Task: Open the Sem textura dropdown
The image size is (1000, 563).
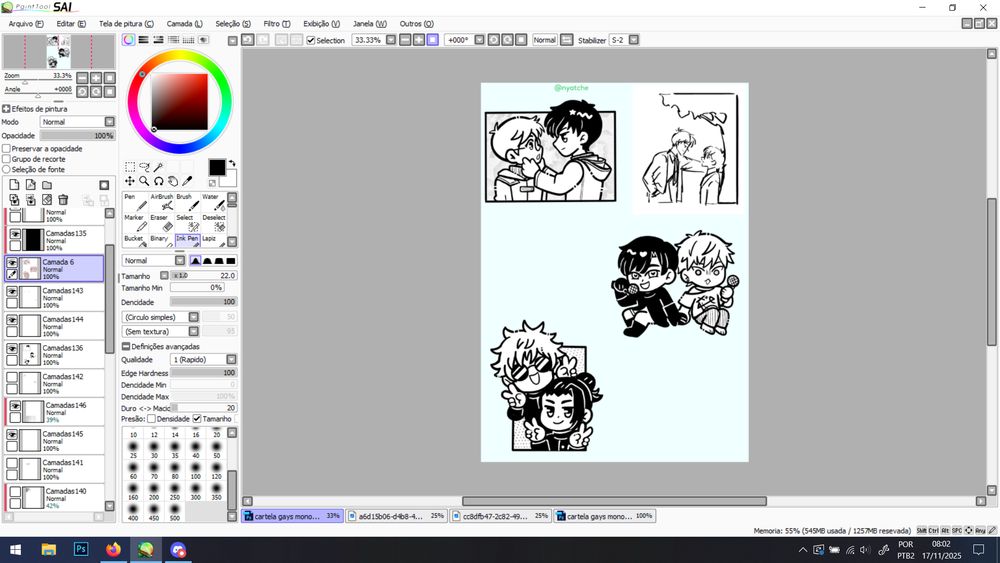Action: coord(193,332)
